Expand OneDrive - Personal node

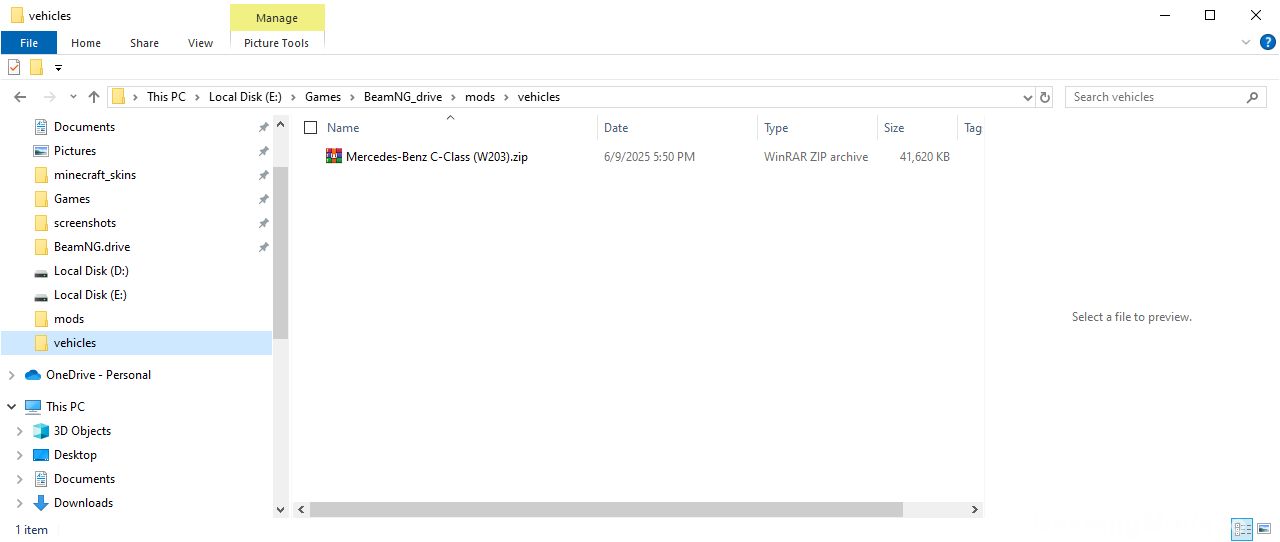(12, 375)
